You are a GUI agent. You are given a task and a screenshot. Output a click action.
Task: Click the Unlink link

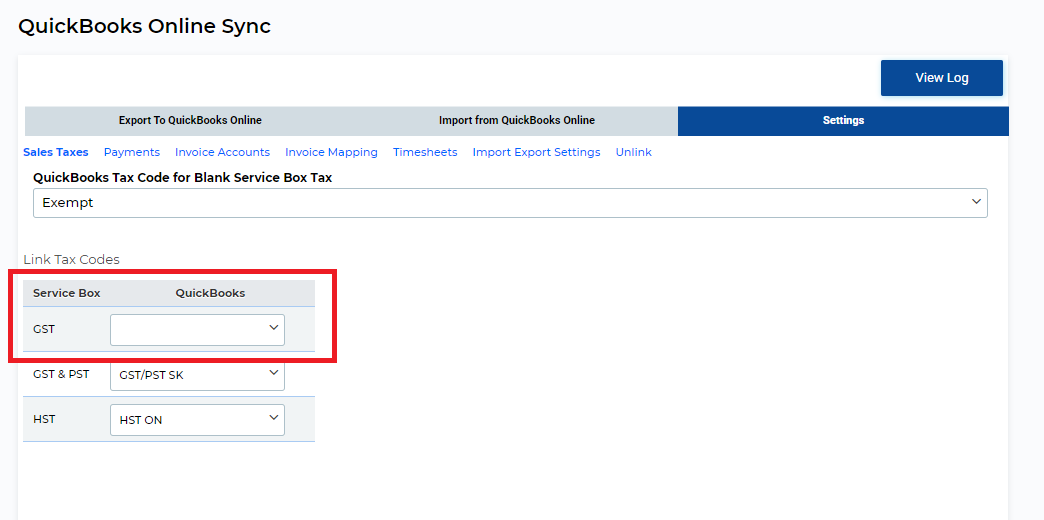633,152
